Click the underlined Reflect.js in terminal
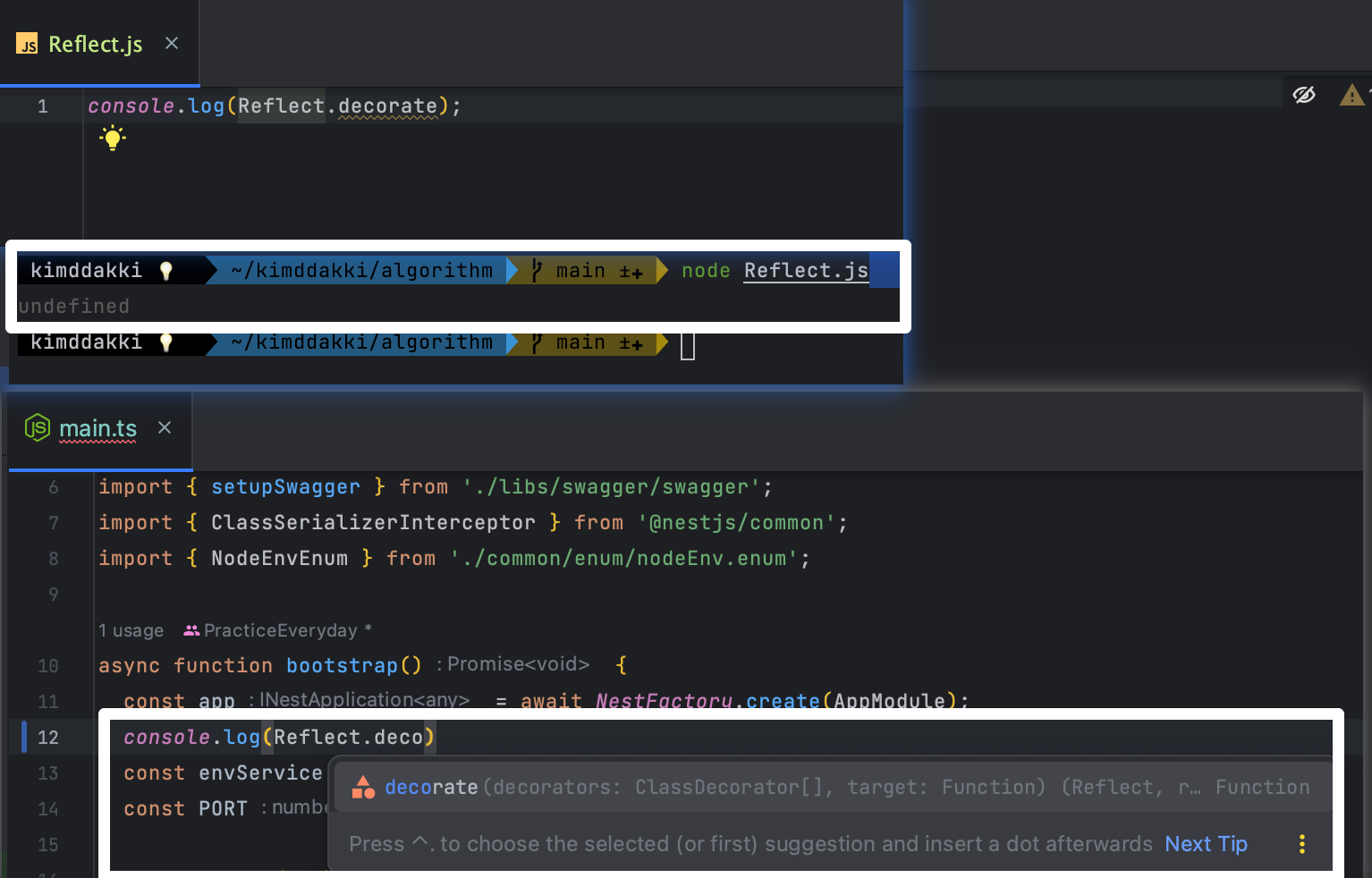 (806, 271)
